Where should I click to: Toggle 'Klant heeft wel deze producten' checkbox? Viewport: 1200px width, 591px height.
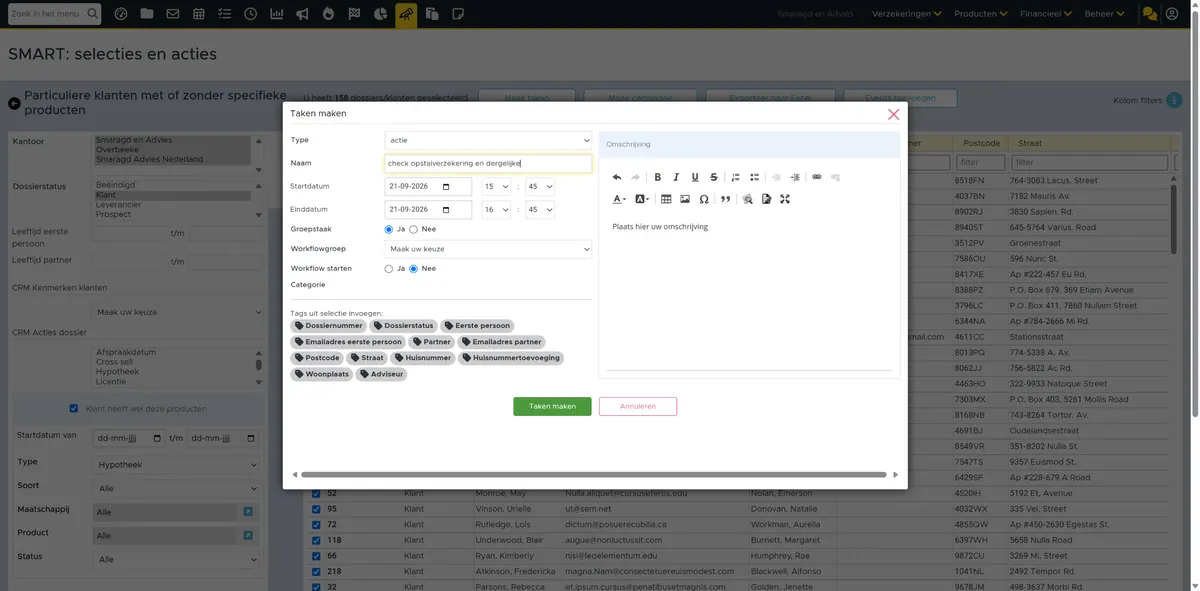point(74,408)
